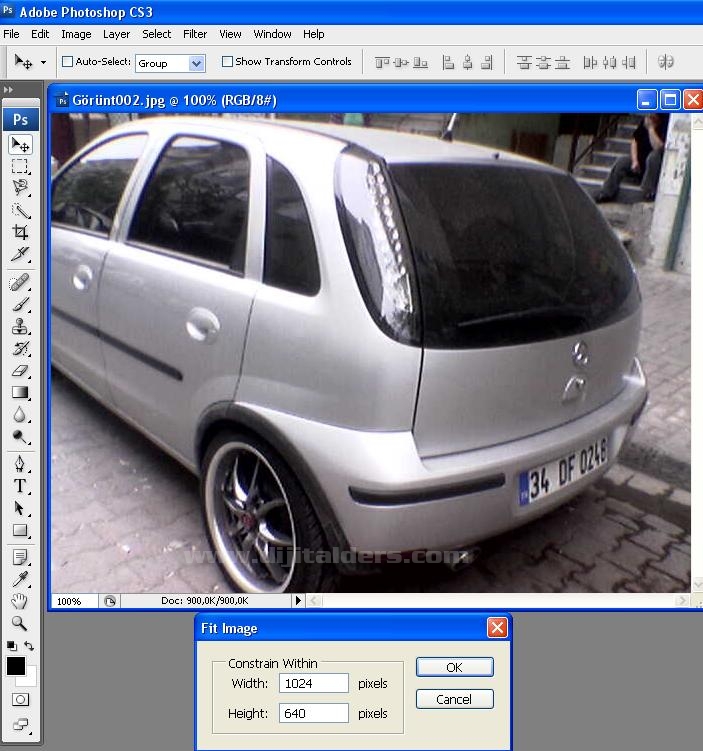This screenshot has width=703, height=751.
Task: Select the Eyedropper tool
Action: click(x=20, y=580)
